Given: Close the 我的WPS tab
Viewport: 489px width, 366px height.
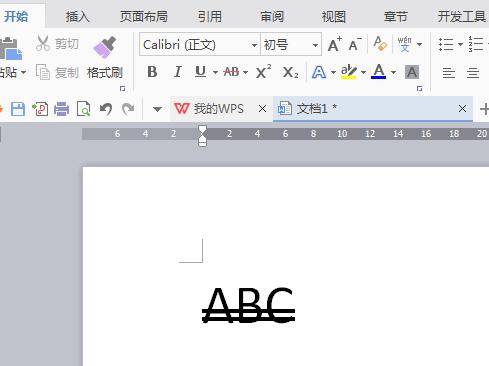Looking at the screenshot, I should coord(262,109).
